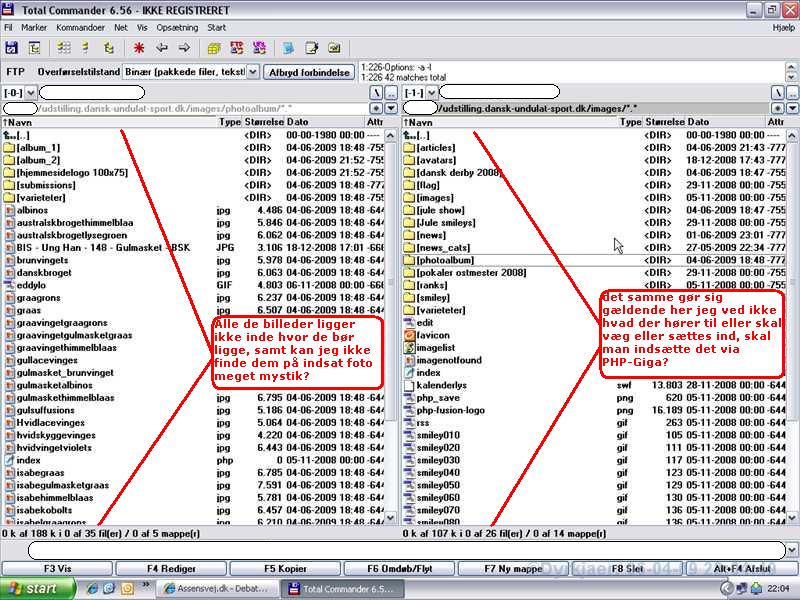Viewport: 800px width, 600px height.
Task: Click the FTP new connection icon
Action: pos(259,48)
